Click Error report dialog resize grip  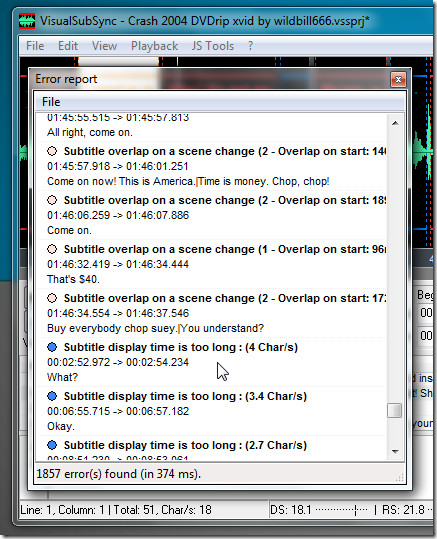pyautogui.click(x=400, y=477)
